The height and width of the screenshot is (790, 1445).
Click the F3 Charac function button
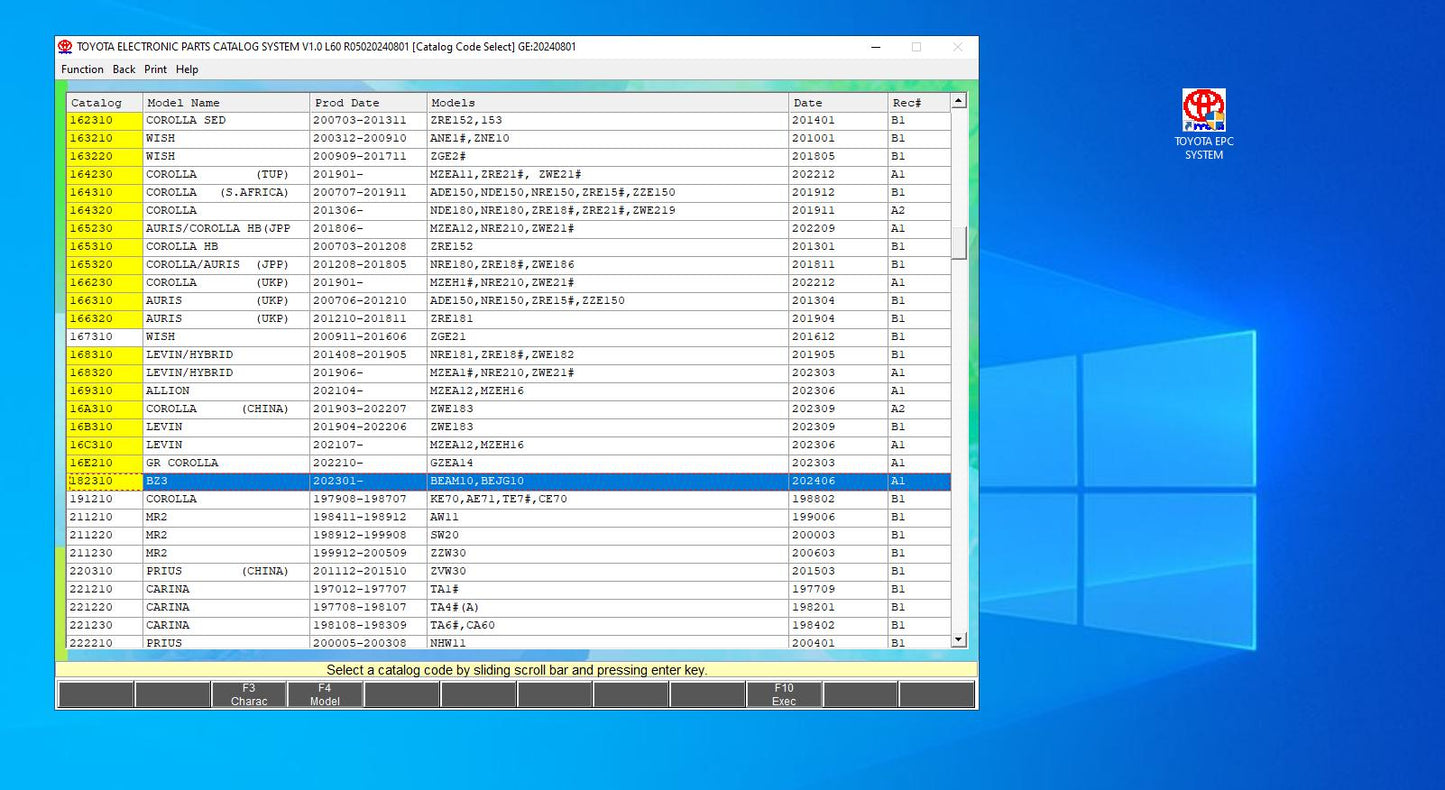tap(249, 694)
